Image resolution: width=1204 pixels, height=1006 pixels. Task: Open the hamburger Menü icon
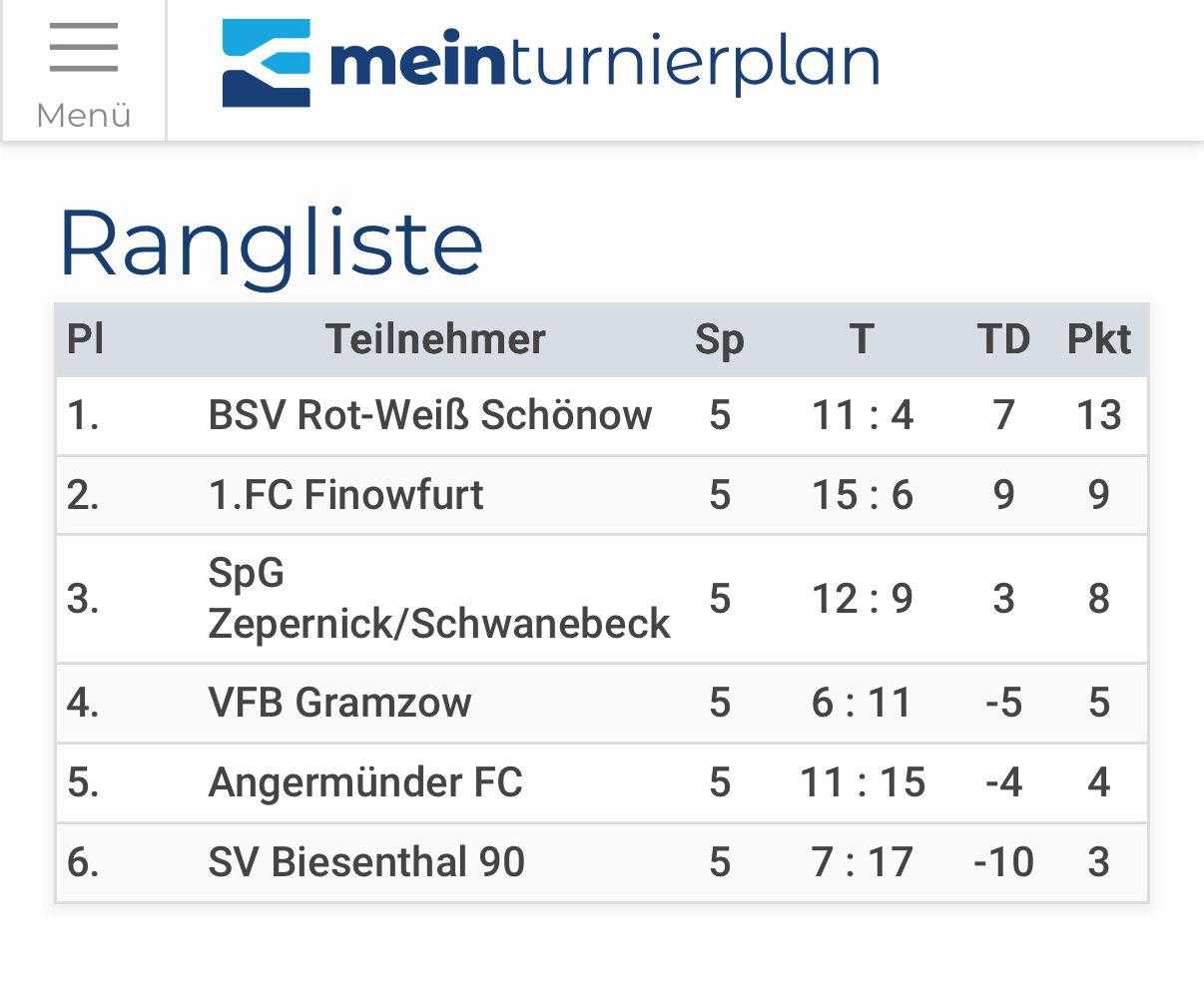point(84,48)
